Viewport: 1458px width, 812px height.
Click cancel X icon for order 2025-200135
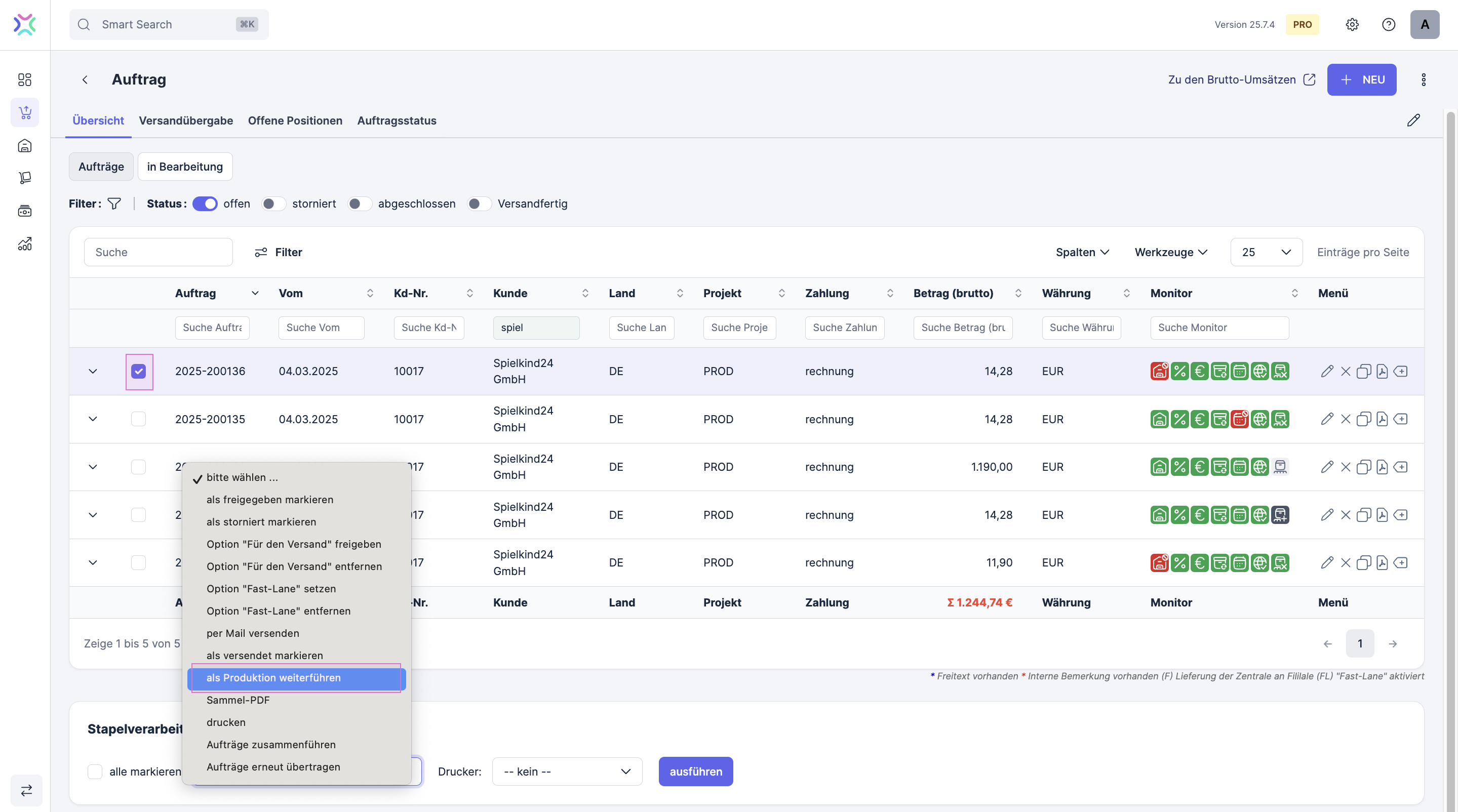click(1346, 419)
